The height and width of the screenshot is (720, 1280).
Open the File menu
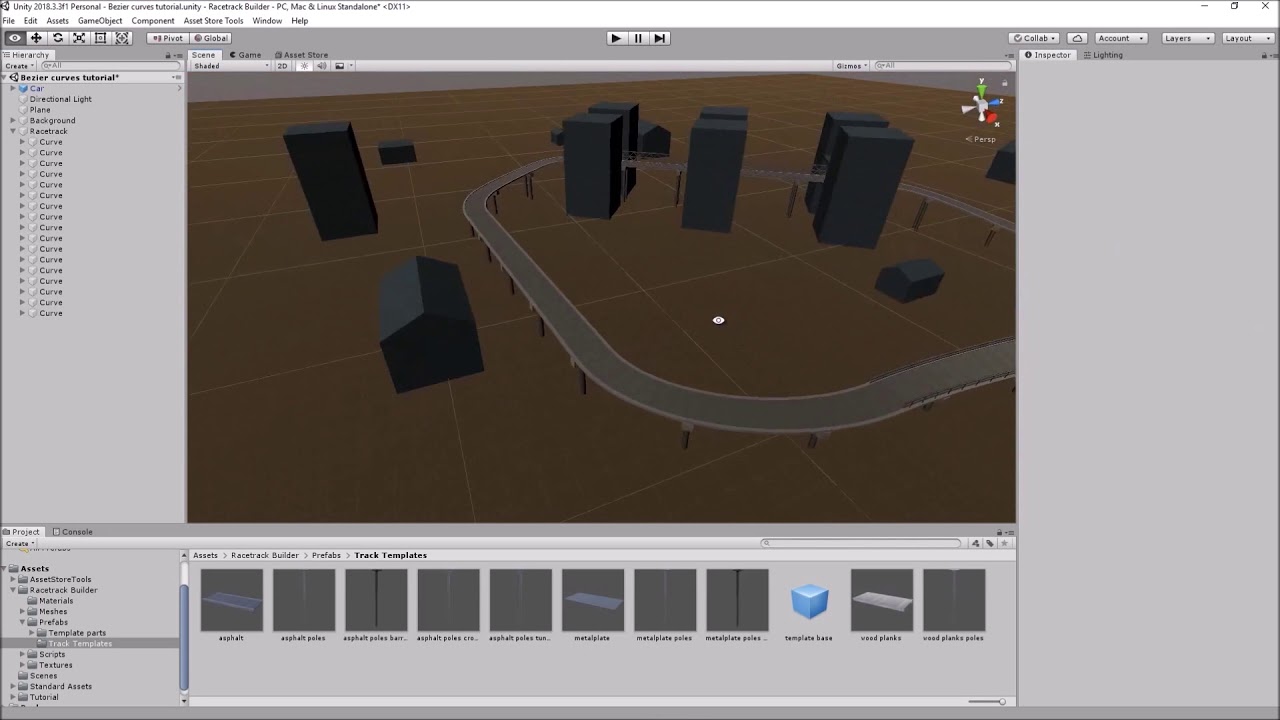(x=8, y=20)
